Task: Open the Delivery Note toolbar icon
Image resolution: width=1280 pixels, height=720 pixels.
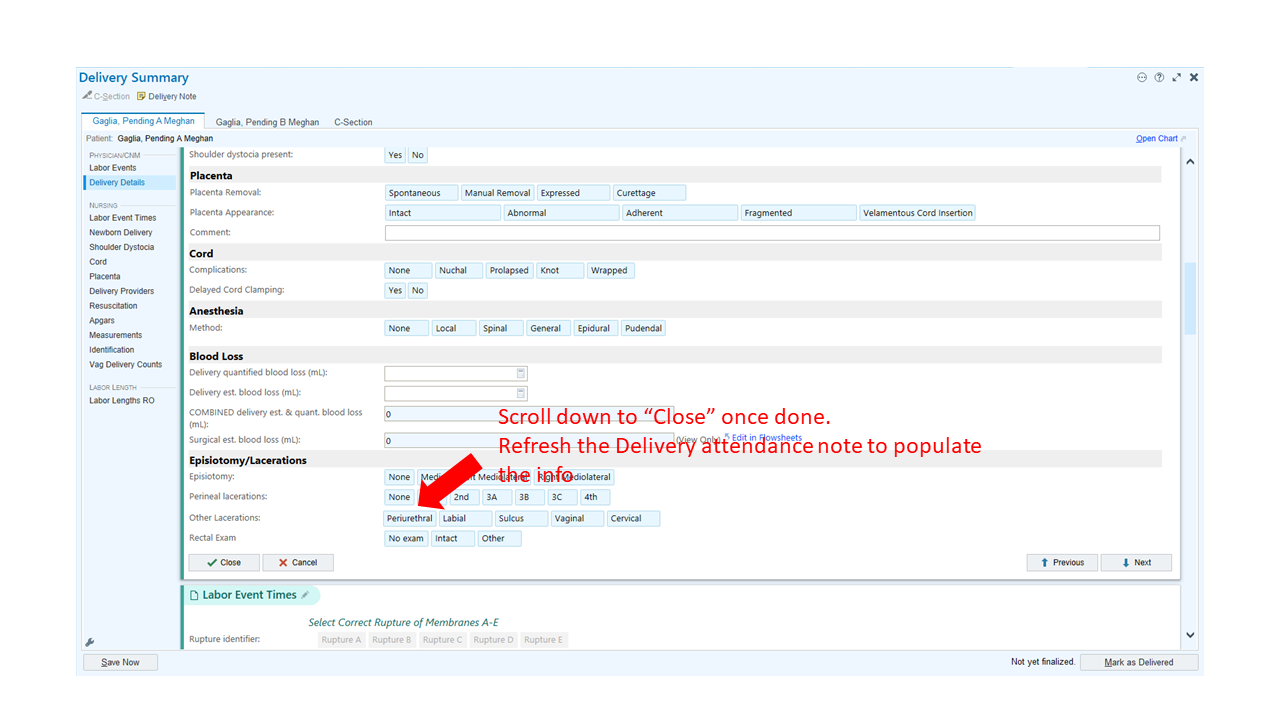Action: point(142,96)
